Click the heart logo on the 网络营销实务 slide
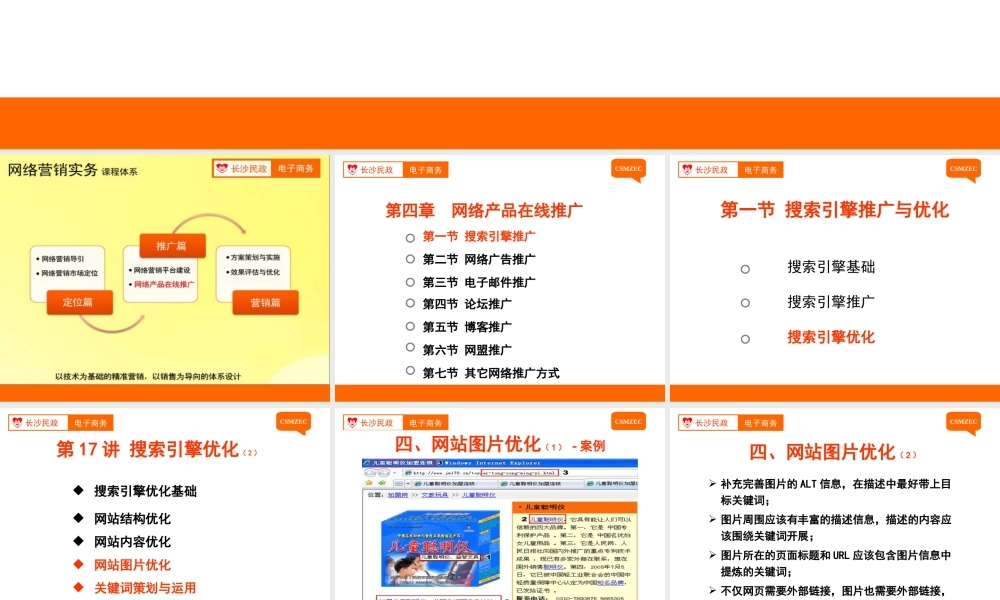 click(222, 169)
